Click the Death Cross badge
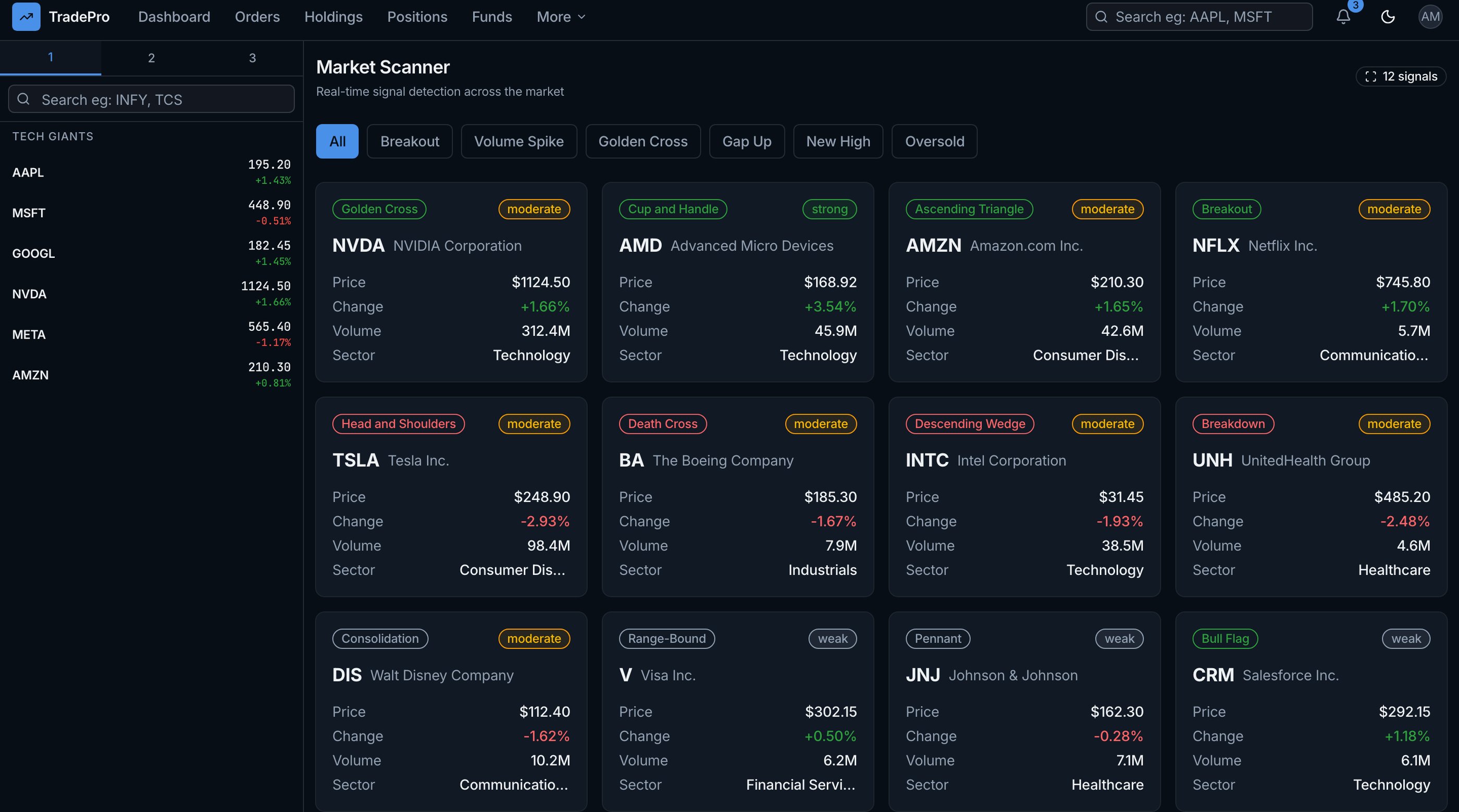Screen dimensions: 1459x812 click(663, 423)
